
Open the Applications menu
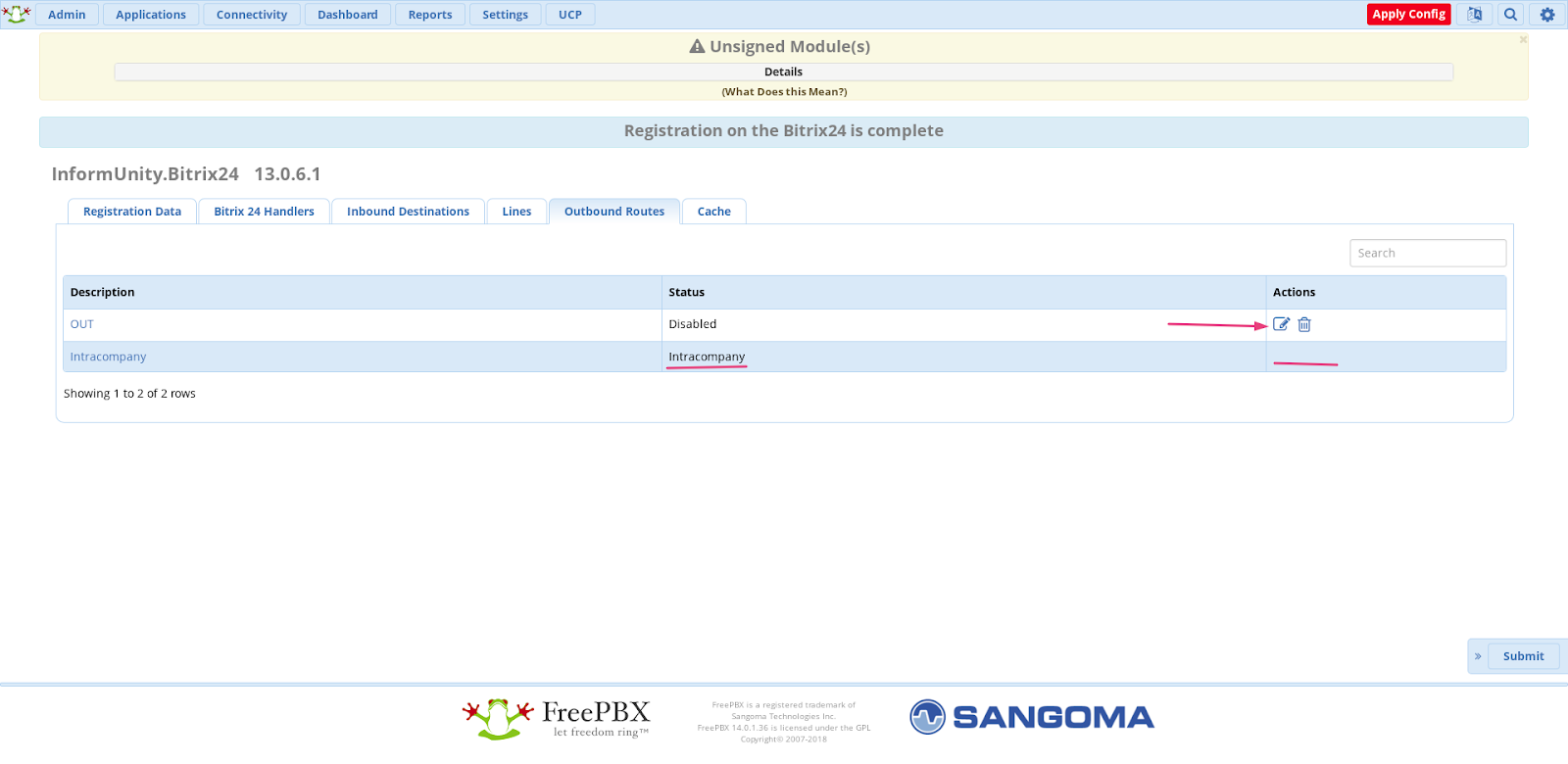click(x=151, y=15)
